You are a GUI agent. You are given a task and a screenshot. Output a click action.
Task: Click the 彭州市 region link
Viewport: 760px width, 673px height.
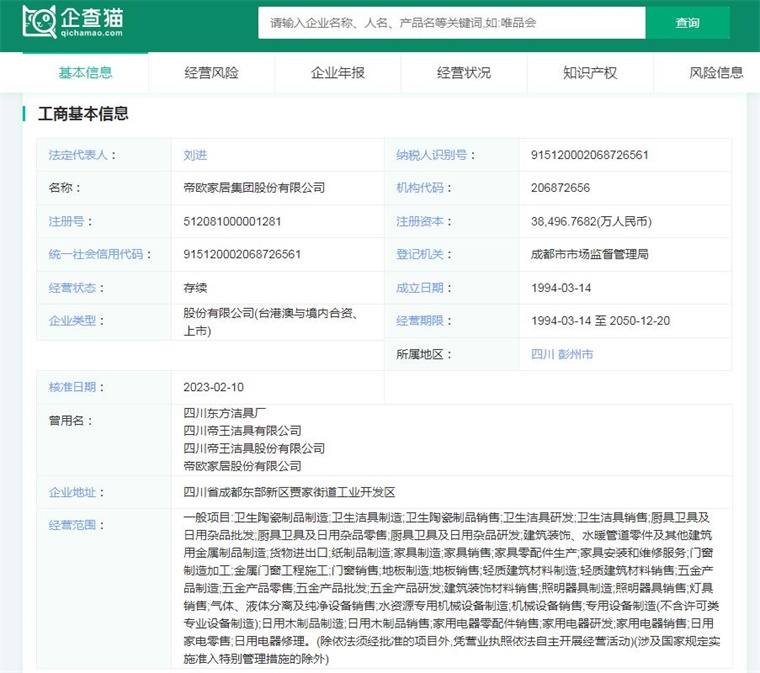[575, 354]
